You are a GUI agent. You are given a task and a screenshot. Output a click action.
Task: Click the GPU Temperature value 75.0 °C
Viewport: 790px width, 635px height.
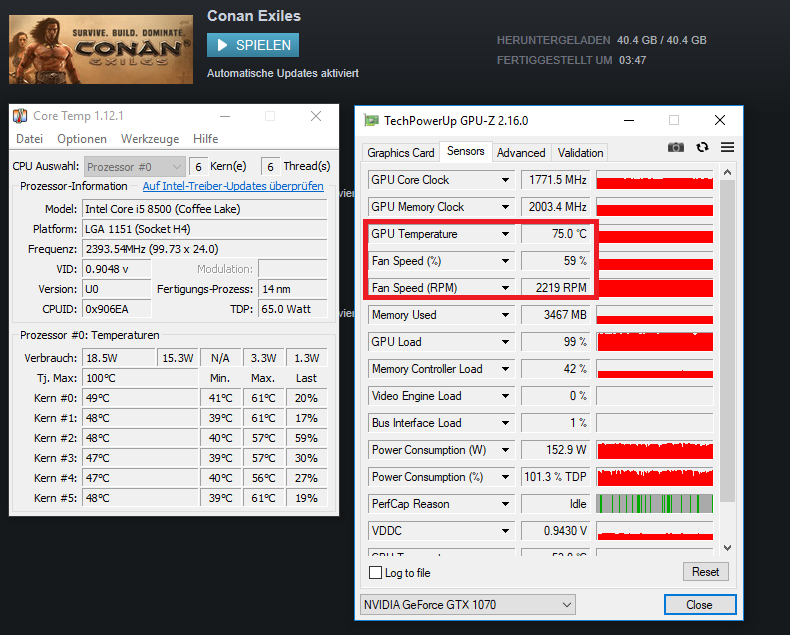[556, 234]
